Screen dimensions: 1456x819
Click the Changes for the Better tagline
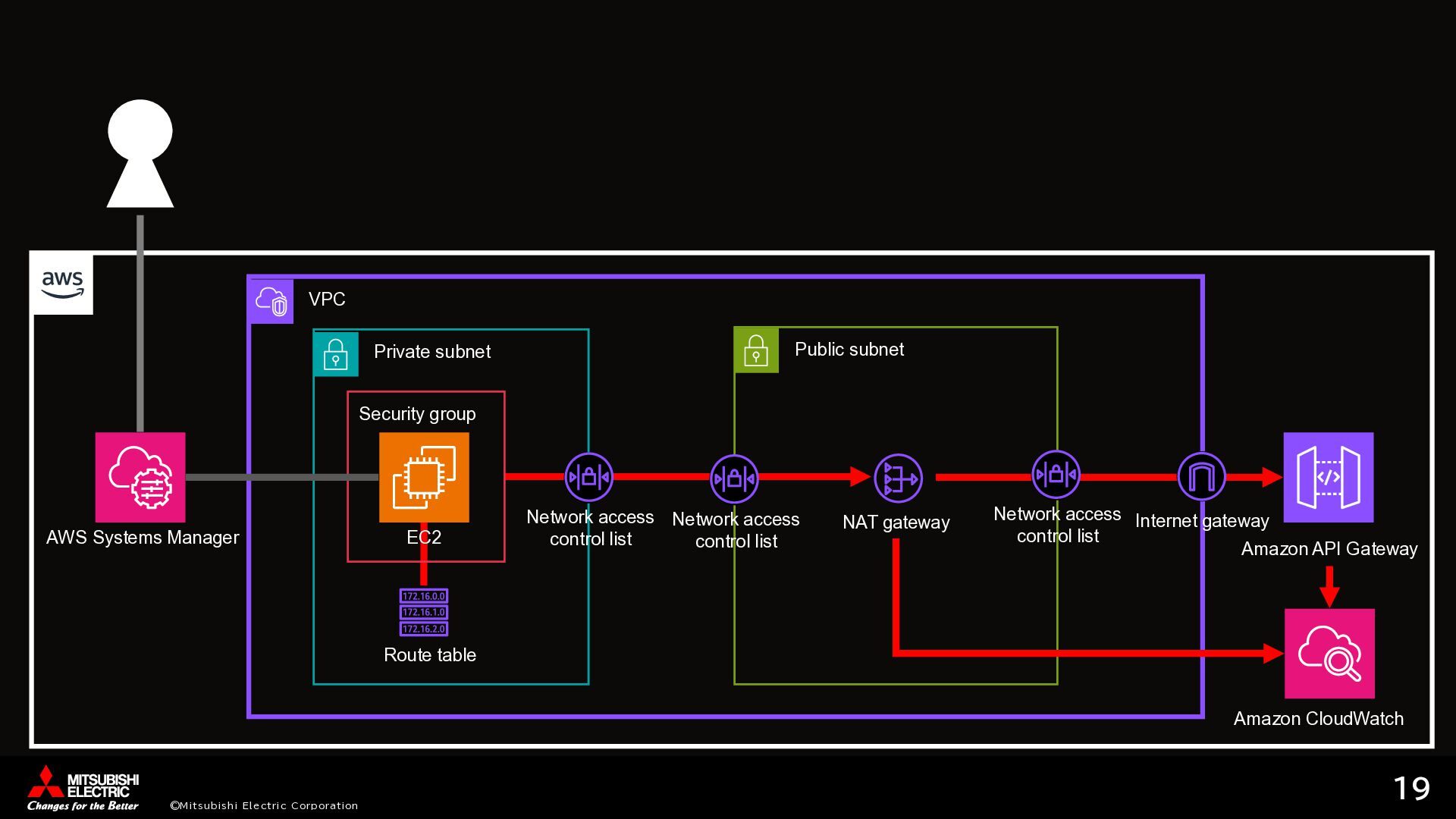coord(83,805)
